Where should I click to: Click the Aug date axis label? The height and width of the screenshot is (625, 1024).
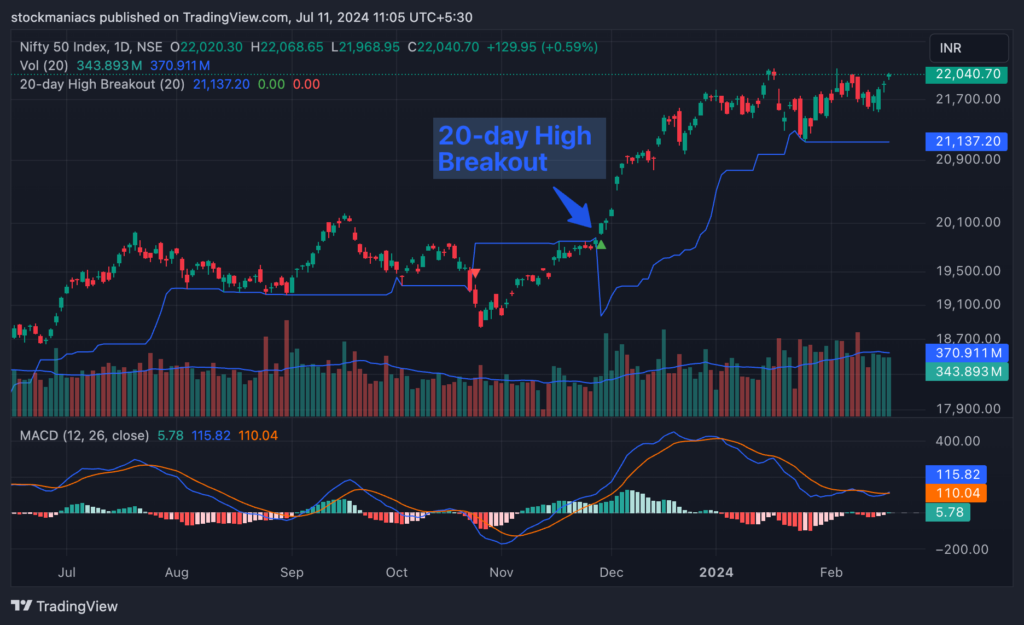coord(176,572)
